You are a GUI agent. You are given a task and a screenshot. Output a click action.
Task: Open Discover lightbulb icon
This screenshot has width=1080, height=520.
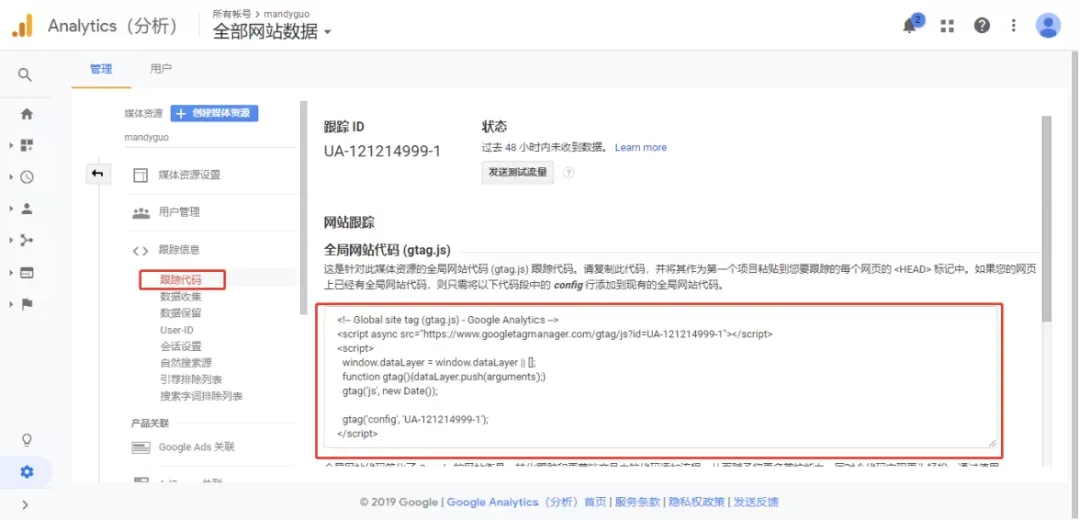(x=27, y=439)
